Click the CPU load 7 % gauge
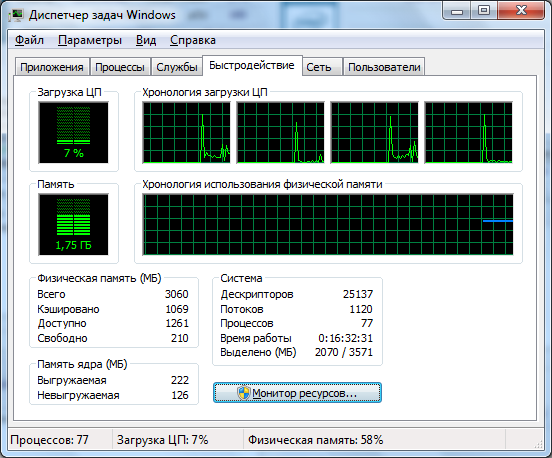The height and width of the screenshot is (458, 552). click(x=74, y=133)
